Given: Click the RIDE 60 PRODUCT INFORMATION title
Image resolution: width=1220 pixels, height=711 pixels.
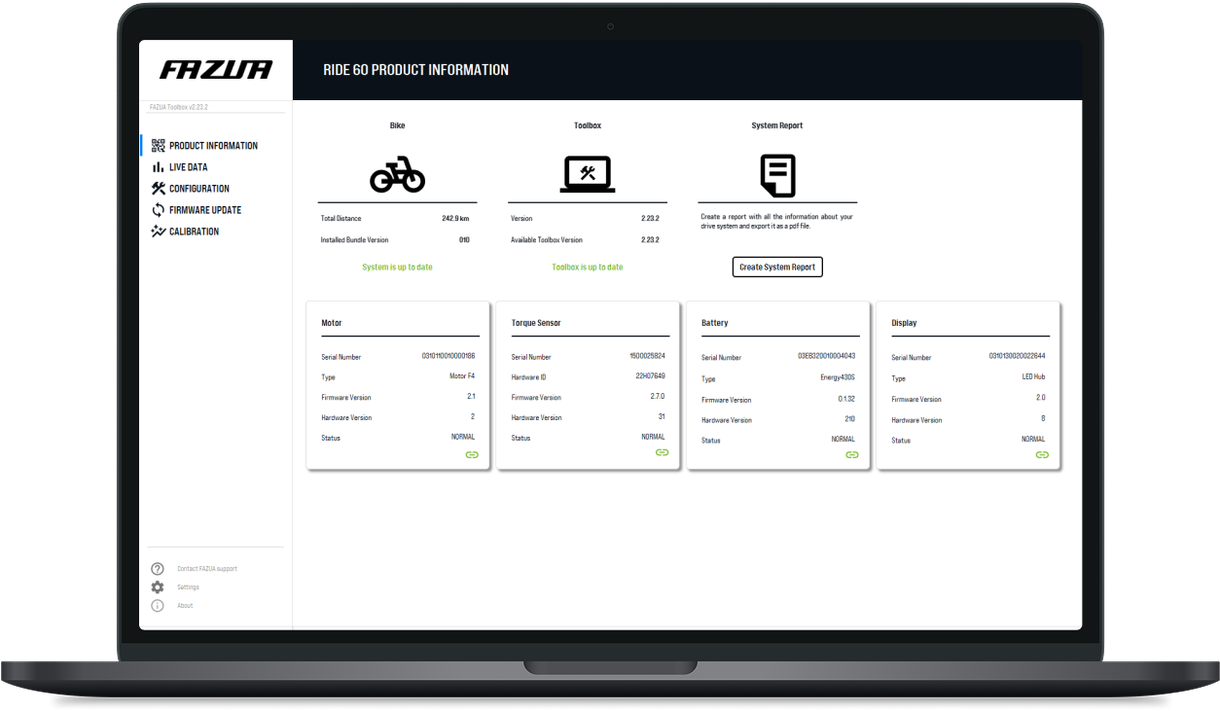Looking at the screenshot, I should [x=416, y=70].
